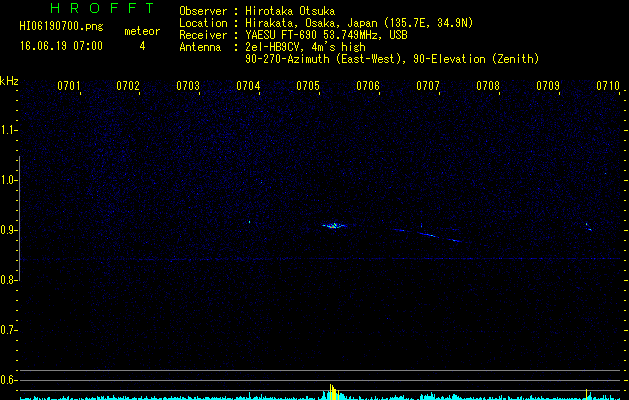This screenshot has height=400, width=629.
Task: Click the kHz axis unit label
Action: click(x=9, y=81)
